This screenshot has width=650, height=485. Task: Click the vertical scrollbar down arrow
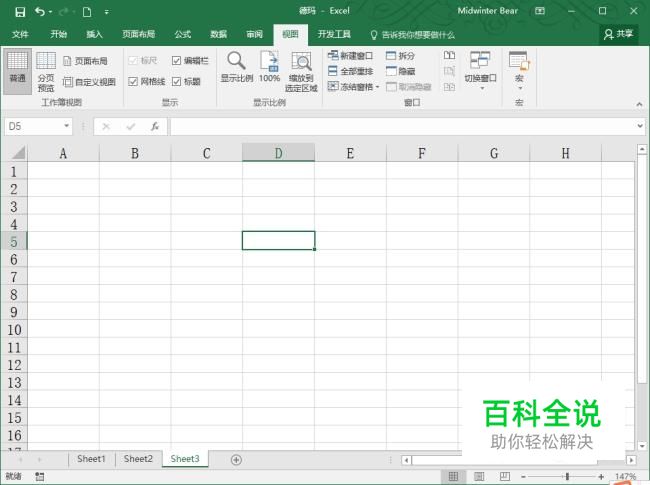(x=642, y=446)
